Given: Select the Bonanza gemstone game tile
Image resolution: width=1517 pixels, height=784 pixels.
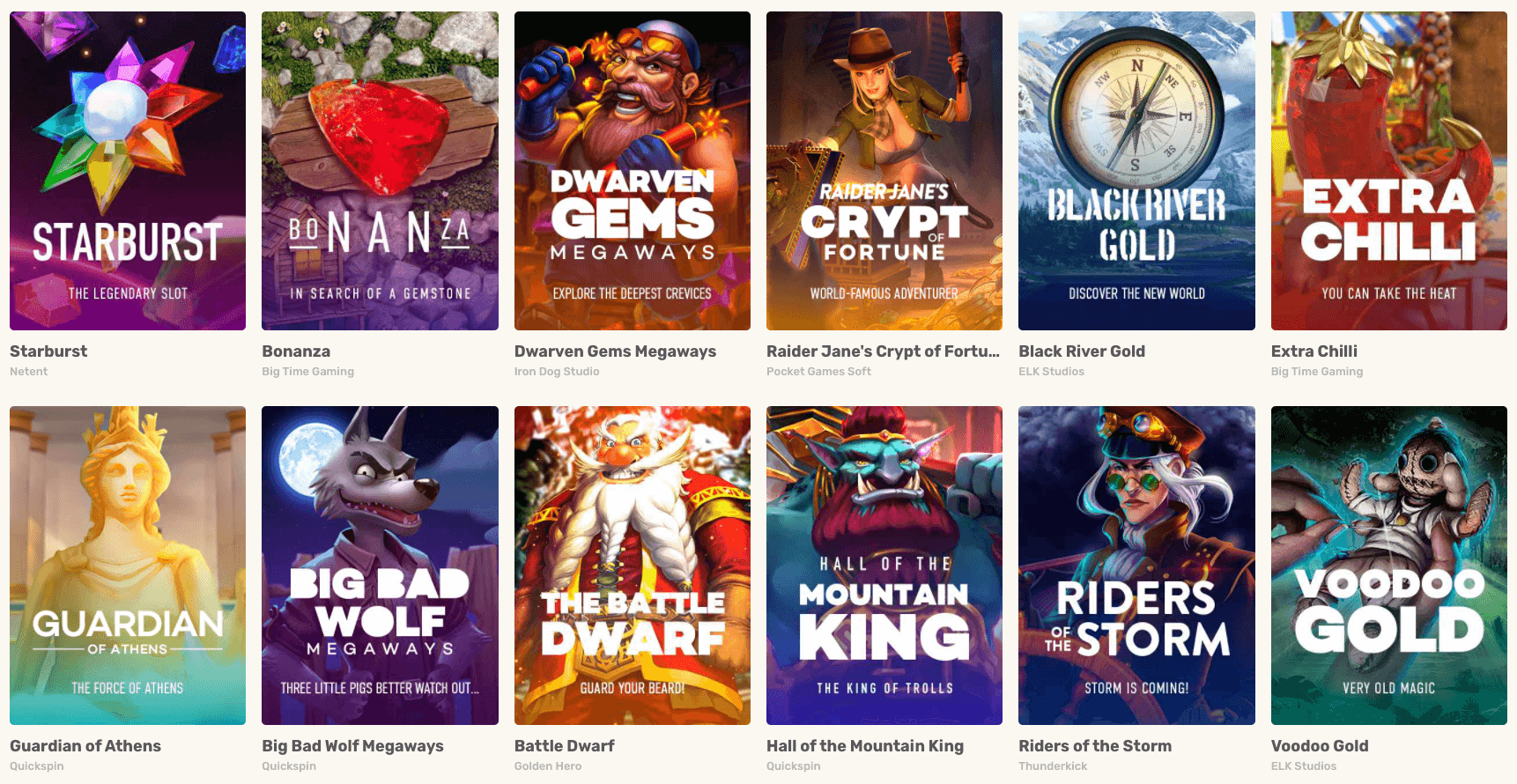Looking at the screenshot, I should pyautogui.click(x=380, y=171).
